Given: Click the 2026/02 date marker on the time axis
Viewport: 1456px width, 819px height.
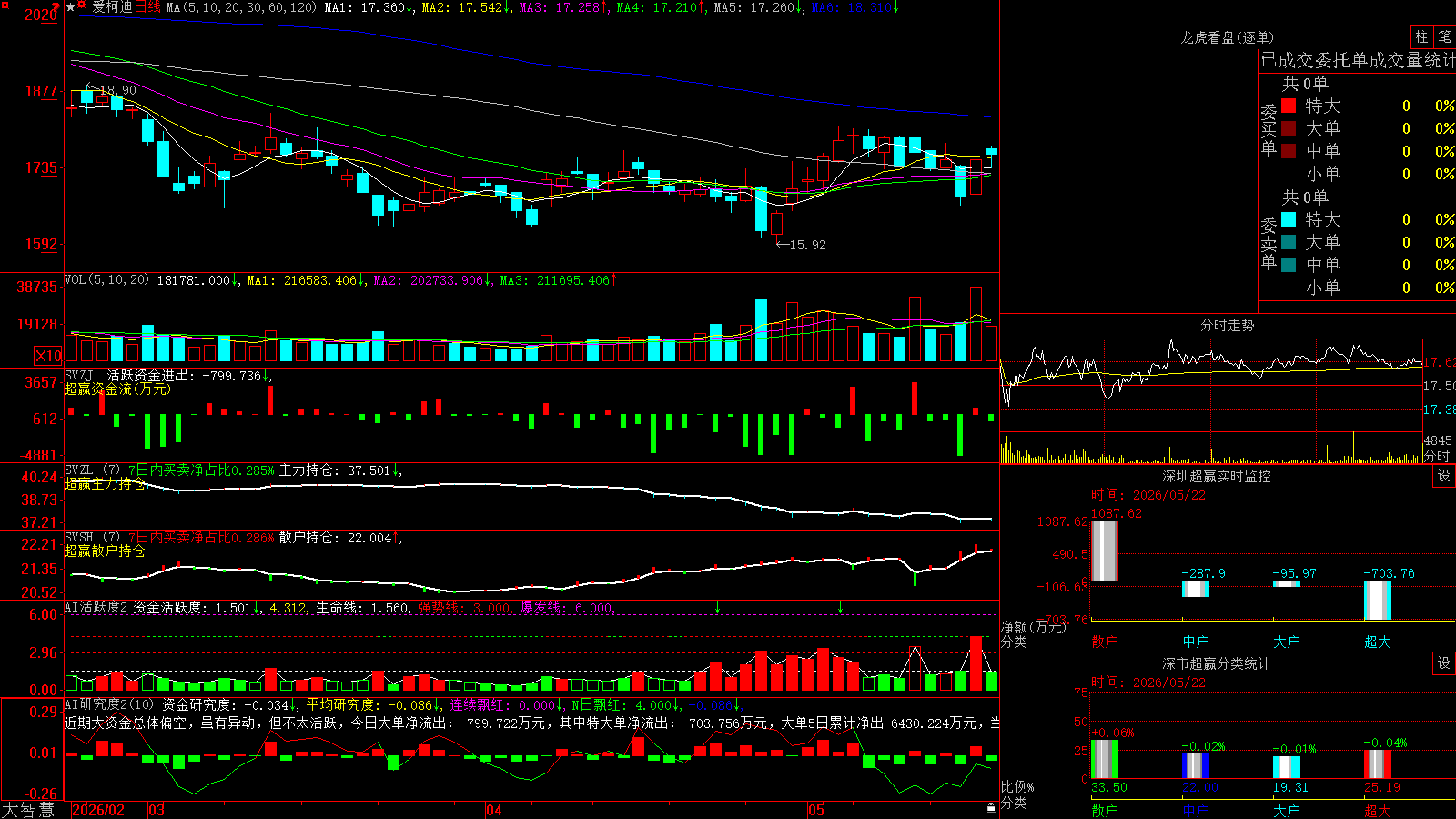Looking at the screenshot, I should click(98, 810).
